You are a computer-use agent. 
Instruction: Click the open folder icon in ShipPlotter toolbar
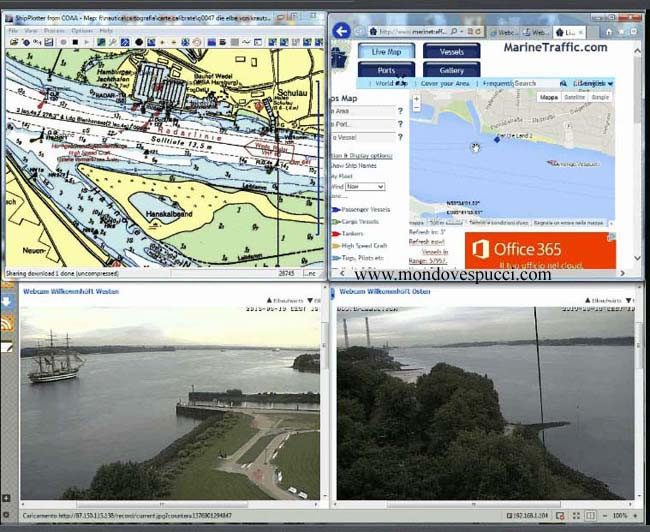[x=14, y=42]
